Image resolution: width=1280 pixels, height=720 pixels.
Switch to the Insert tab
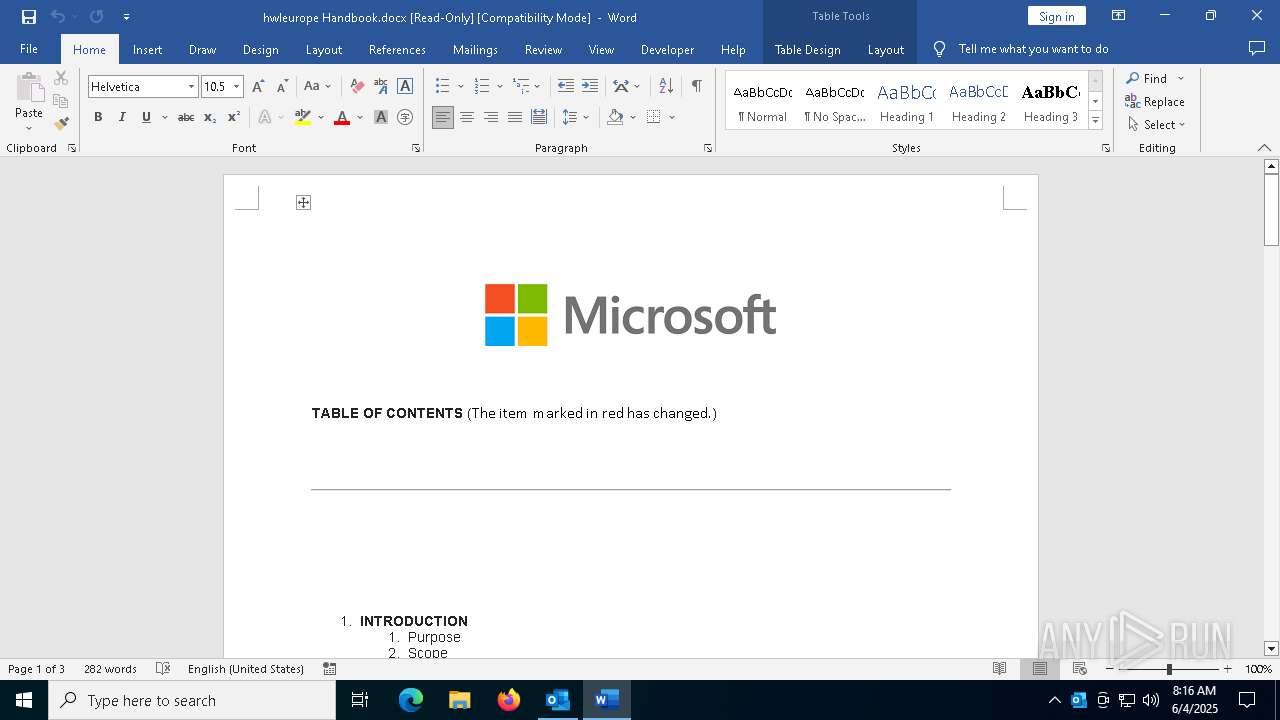[147, 49]
